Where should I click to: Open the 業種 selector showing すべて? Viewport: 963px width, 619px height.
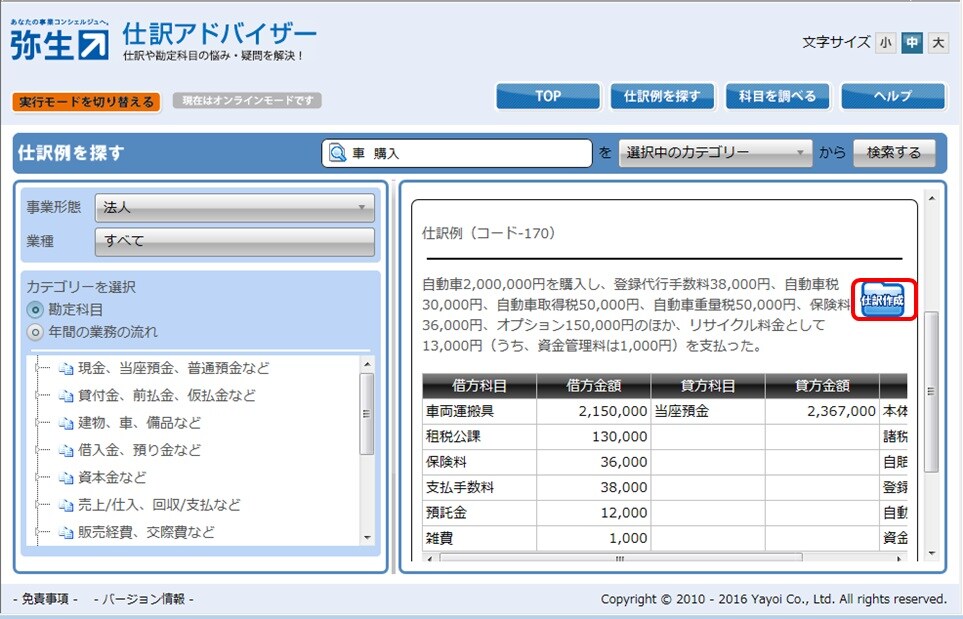coord(234,241)
